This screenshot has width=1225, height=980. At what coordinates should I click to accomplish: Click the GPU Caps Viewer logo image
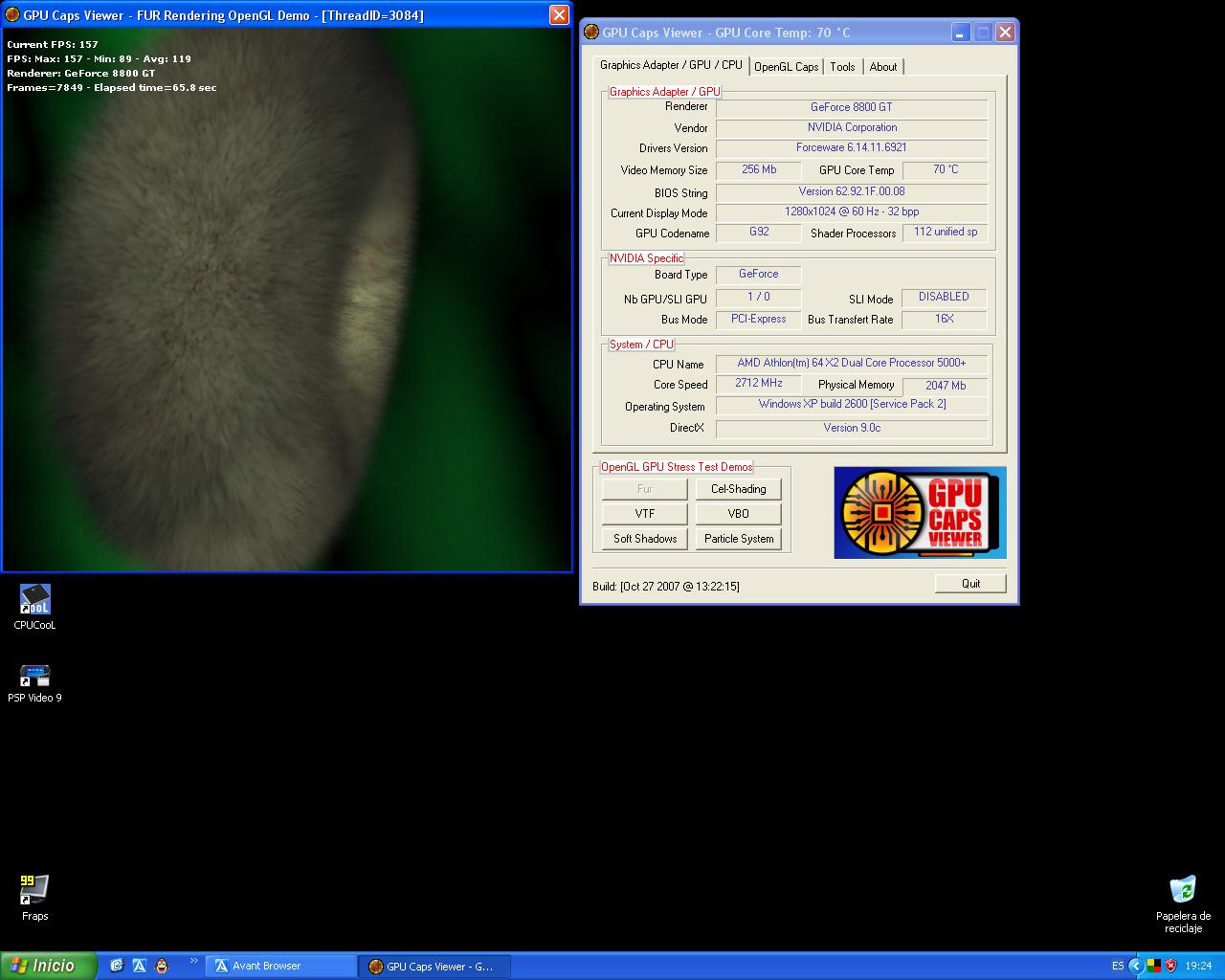click(920, 512)
